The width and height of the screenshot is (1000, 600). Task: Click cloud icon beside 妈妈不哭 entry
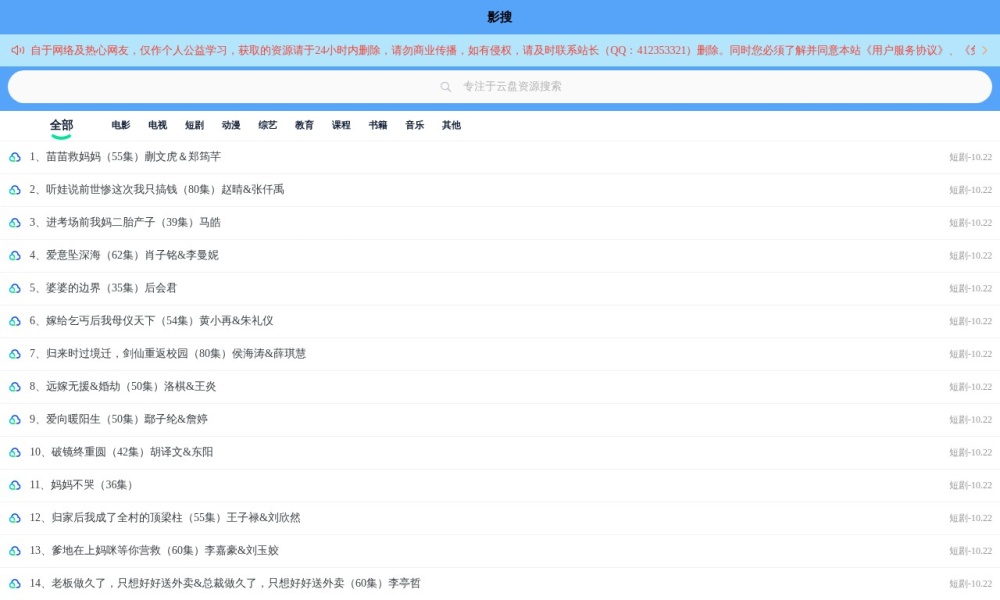(x=15, y=486)
